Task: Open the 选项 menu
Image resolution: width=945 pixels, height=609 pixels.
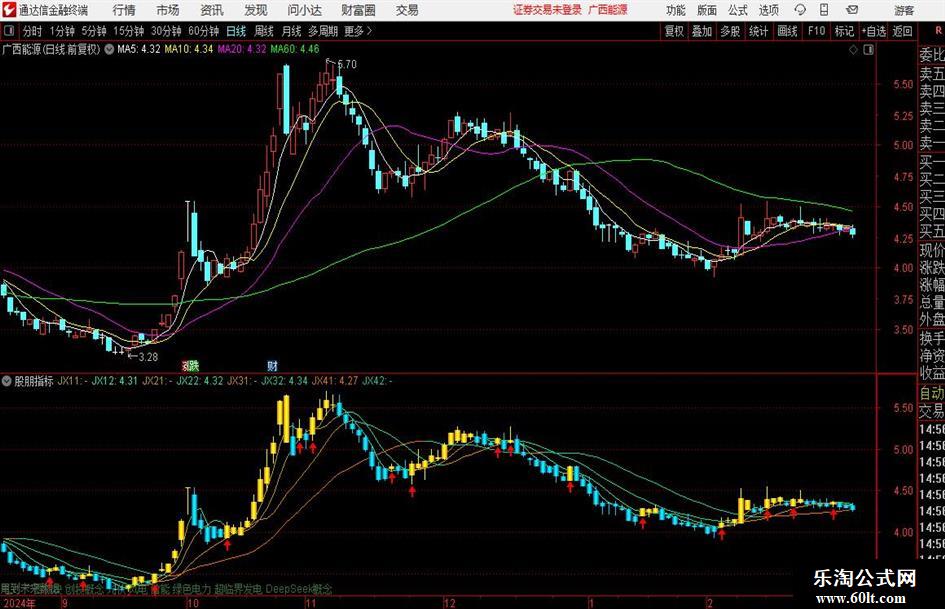Action: [768, 10]
